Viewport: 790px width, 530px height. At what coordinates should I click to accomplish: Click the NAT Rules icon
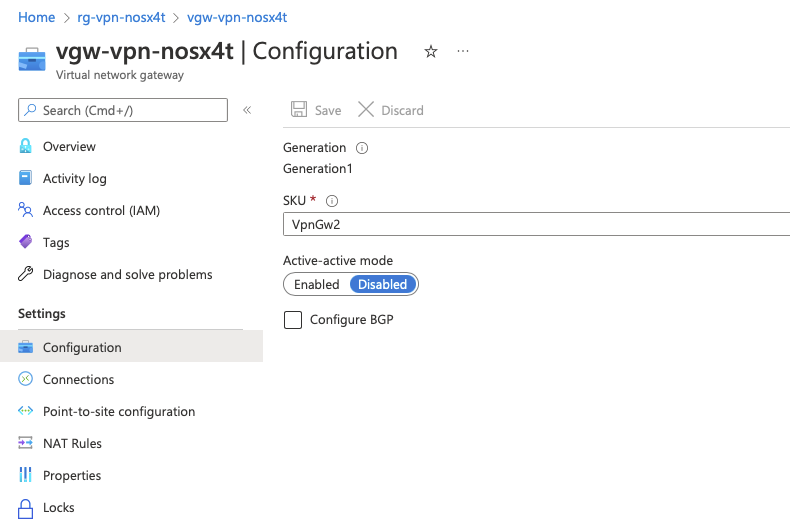pos(25,443)
